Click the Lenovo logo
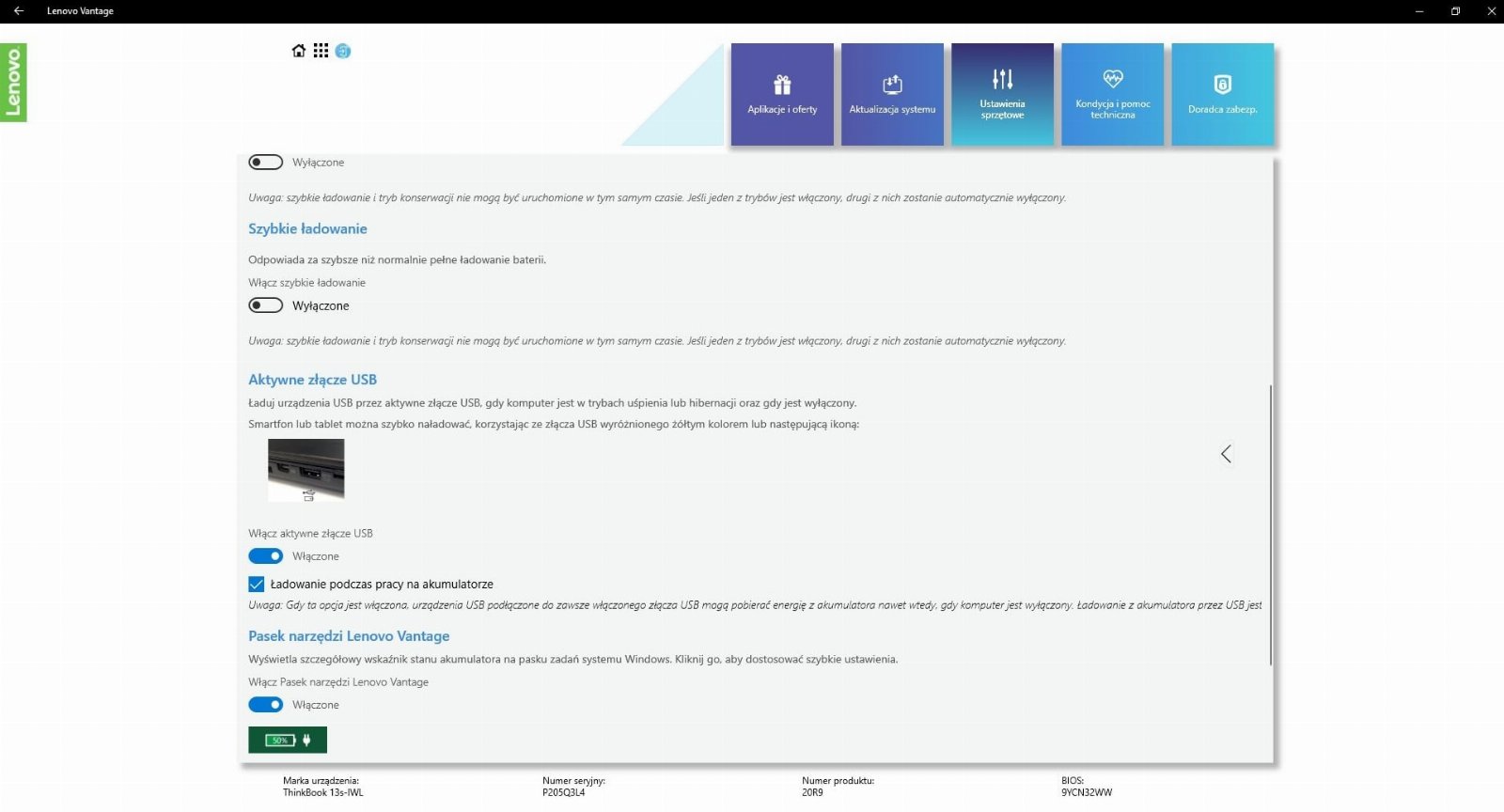 coord(13,83)
